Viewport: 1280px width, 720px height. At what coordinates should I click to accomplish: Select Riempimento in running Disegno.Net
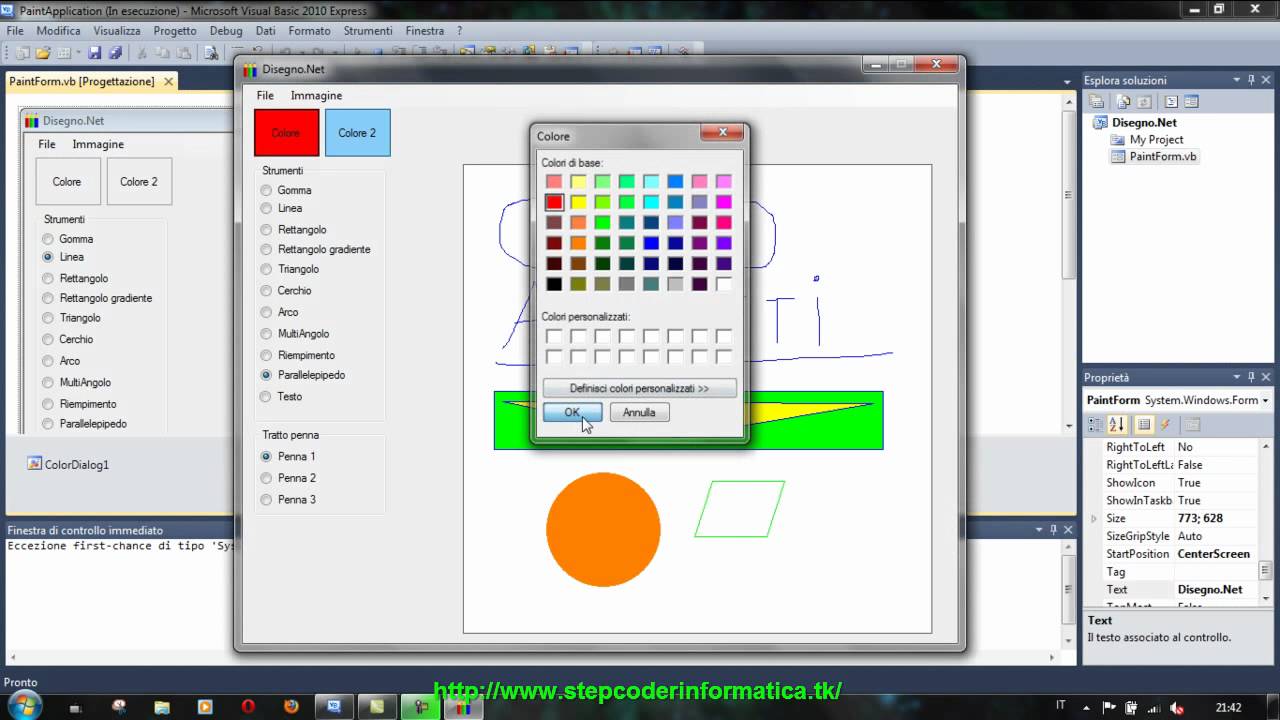coord(298,355)
